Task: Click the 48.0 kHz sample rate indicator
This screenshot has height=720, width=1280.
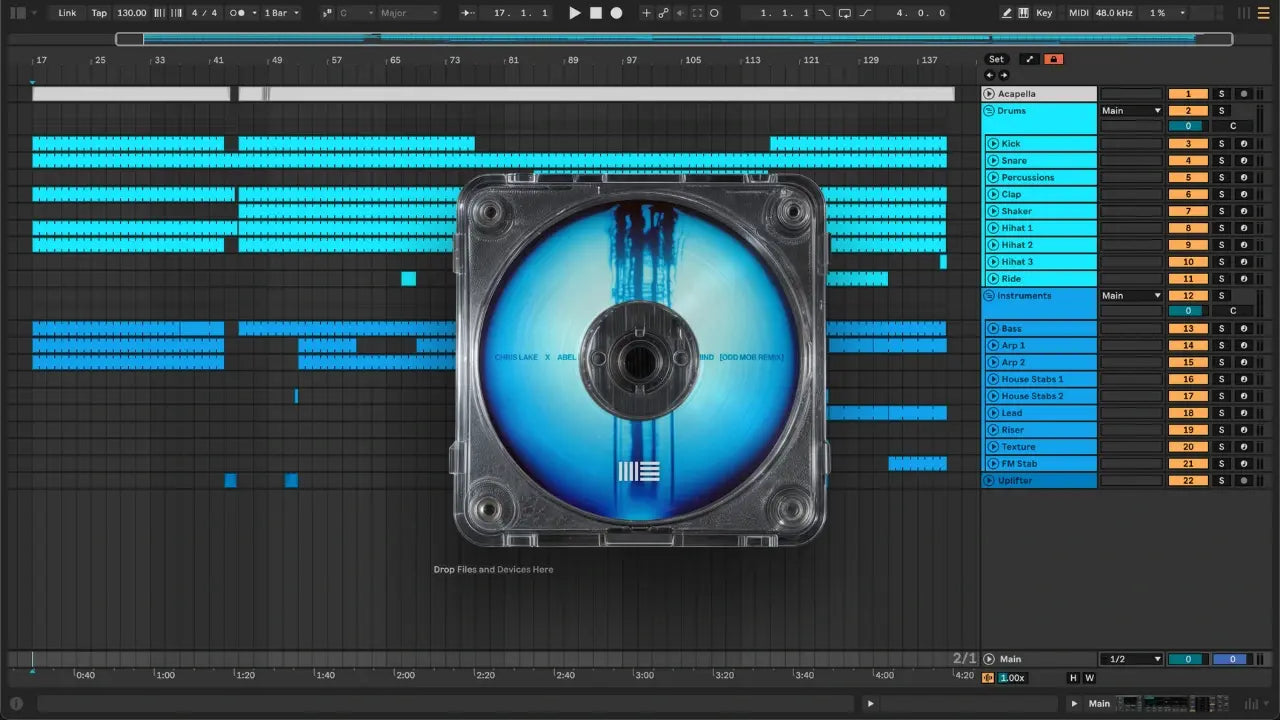Action: (1114, 13)
